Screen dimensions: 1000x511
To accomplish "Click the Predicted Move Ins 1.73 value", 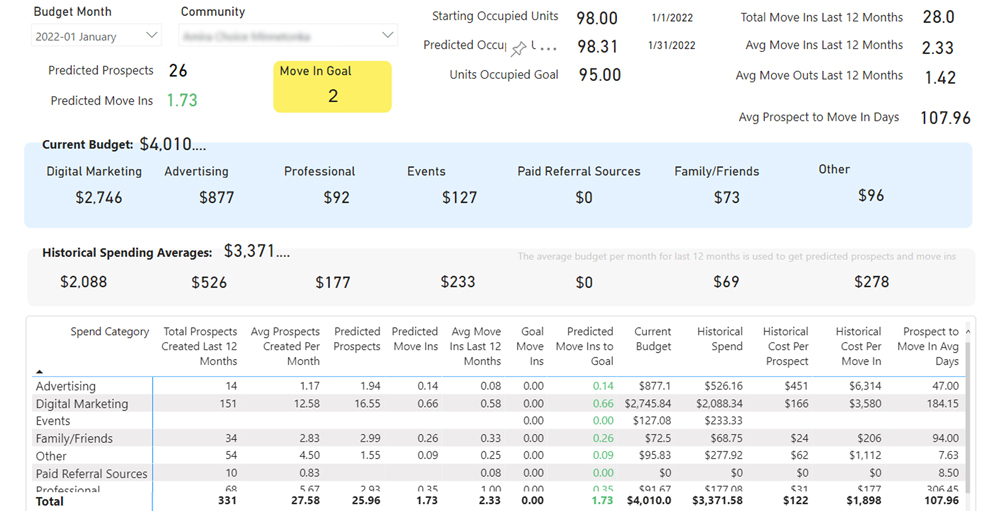I will pyautogui.click(x=182, y=100).
